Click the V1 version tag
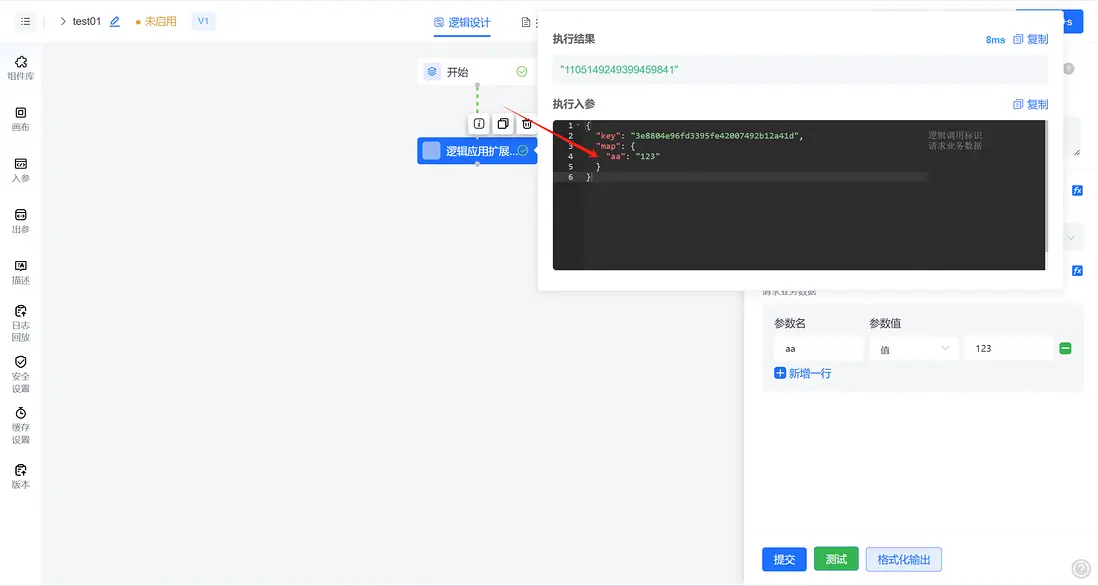 point(203,21)
